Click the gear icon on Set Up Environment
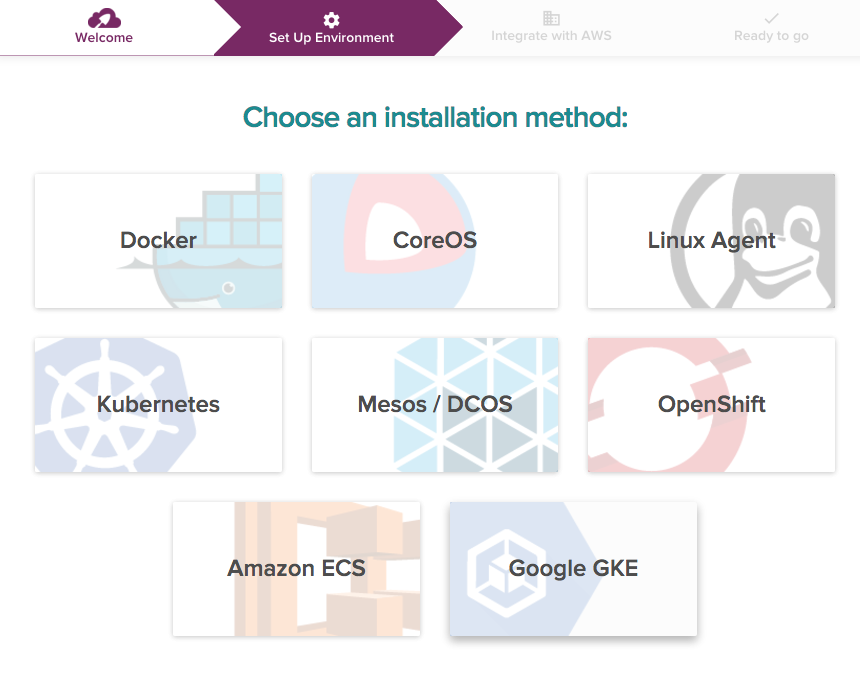 330,18
